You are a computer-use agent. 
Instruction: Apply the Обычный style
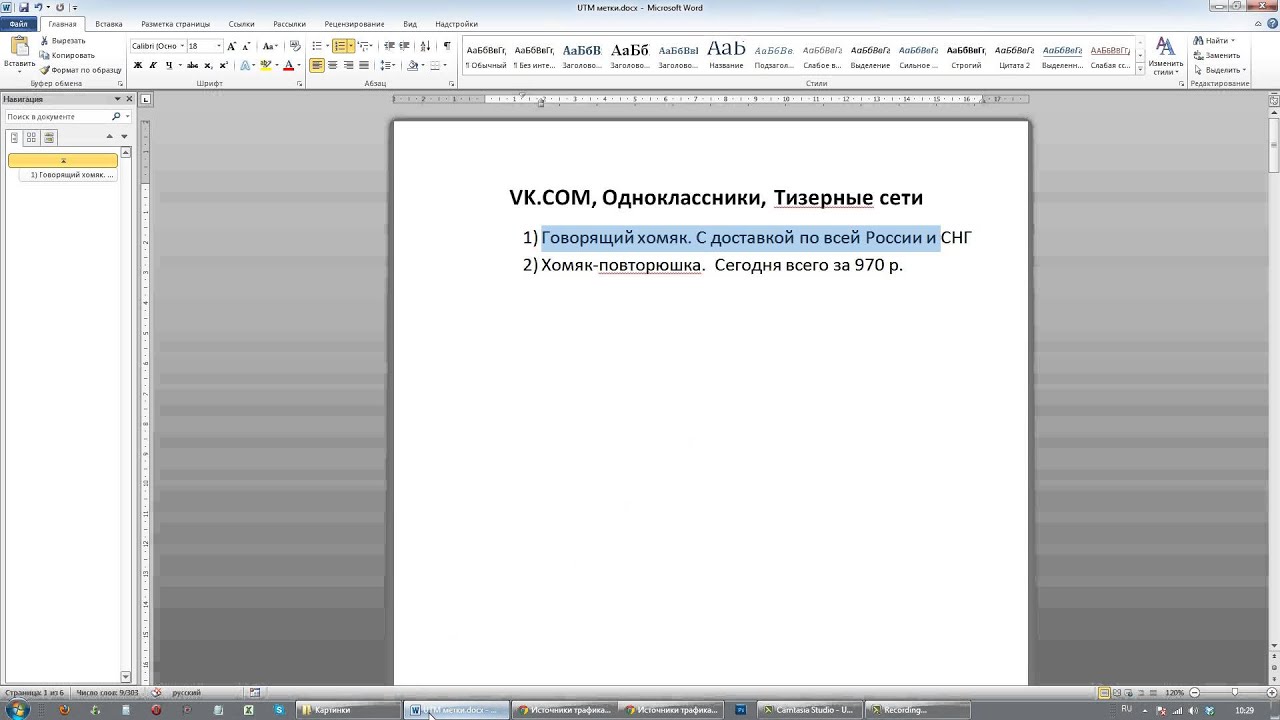(487, 57)
